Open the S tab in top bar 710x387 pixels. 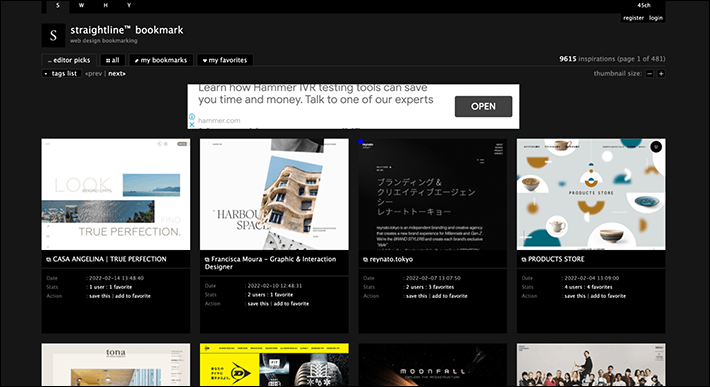58,5
